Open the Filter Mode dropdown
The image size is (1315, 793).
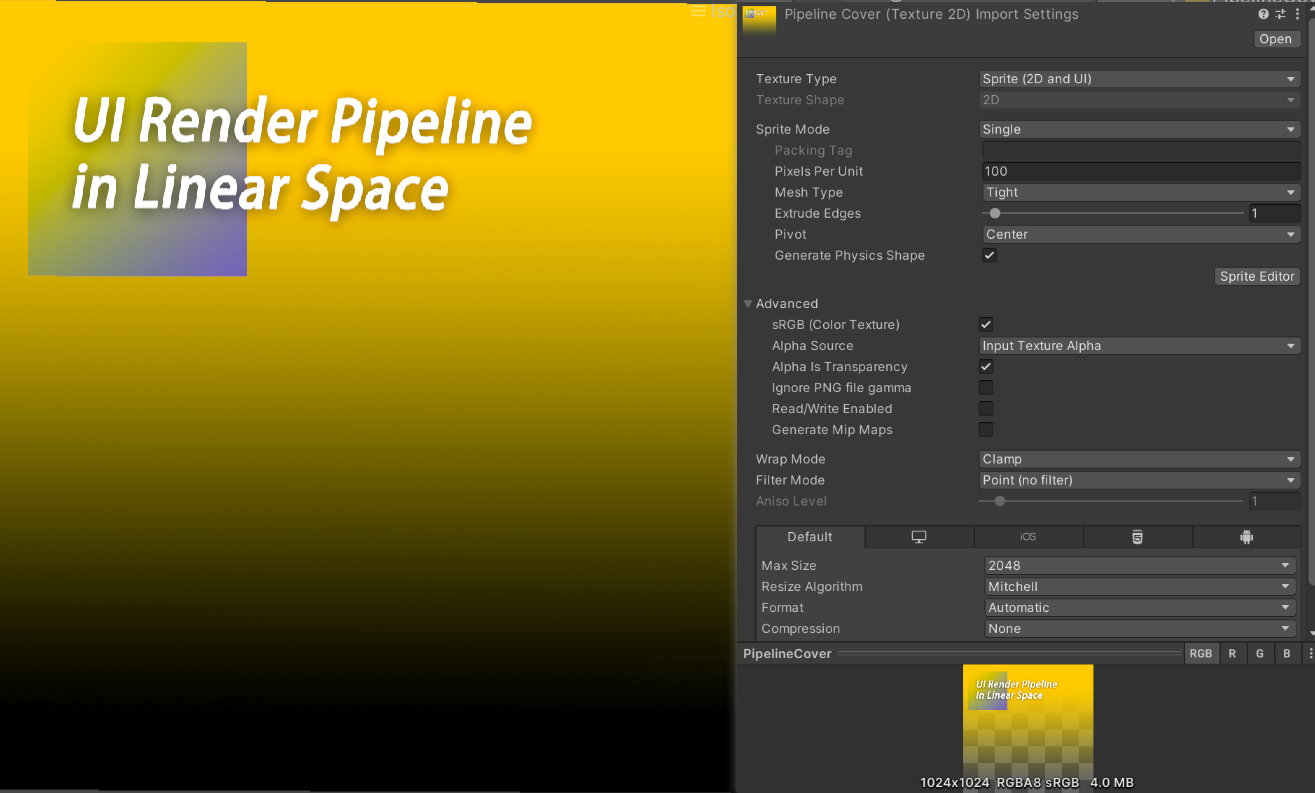click(x=1139, y=480)
